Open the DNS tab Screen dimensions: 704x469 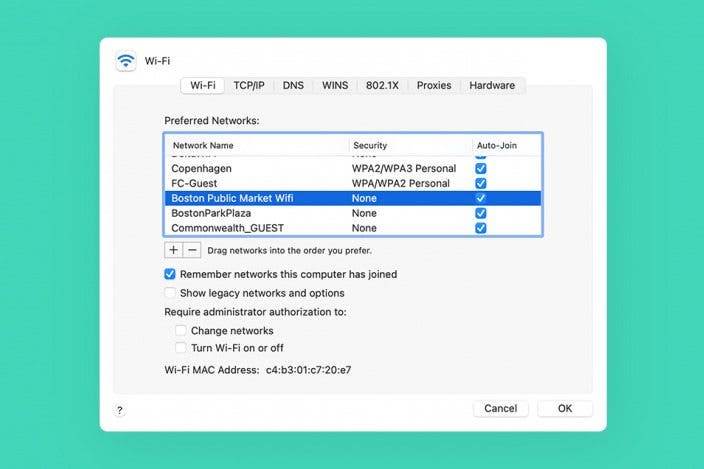coord(293,86)
